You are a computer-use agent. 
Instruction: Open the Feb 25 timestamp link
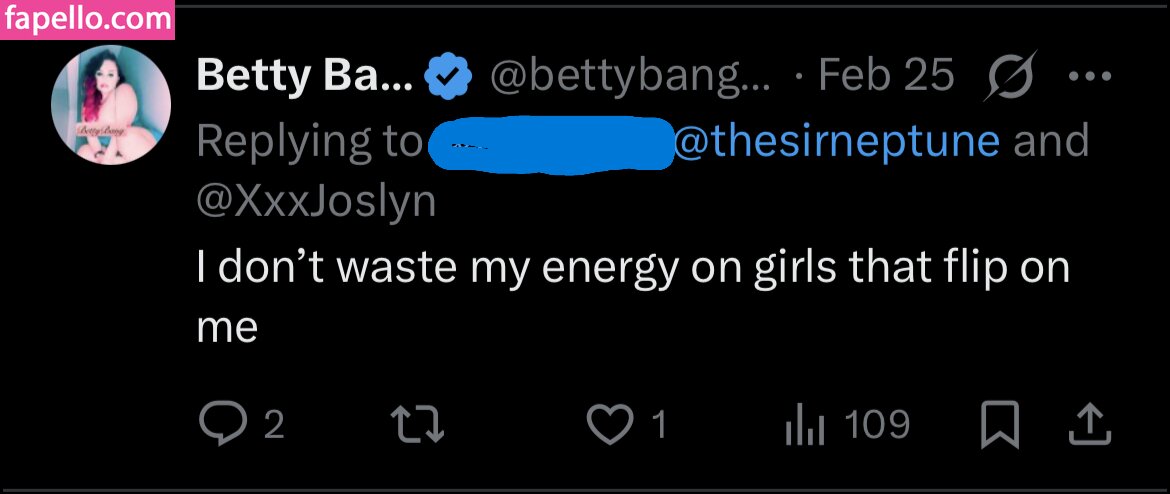click(885, 77)
